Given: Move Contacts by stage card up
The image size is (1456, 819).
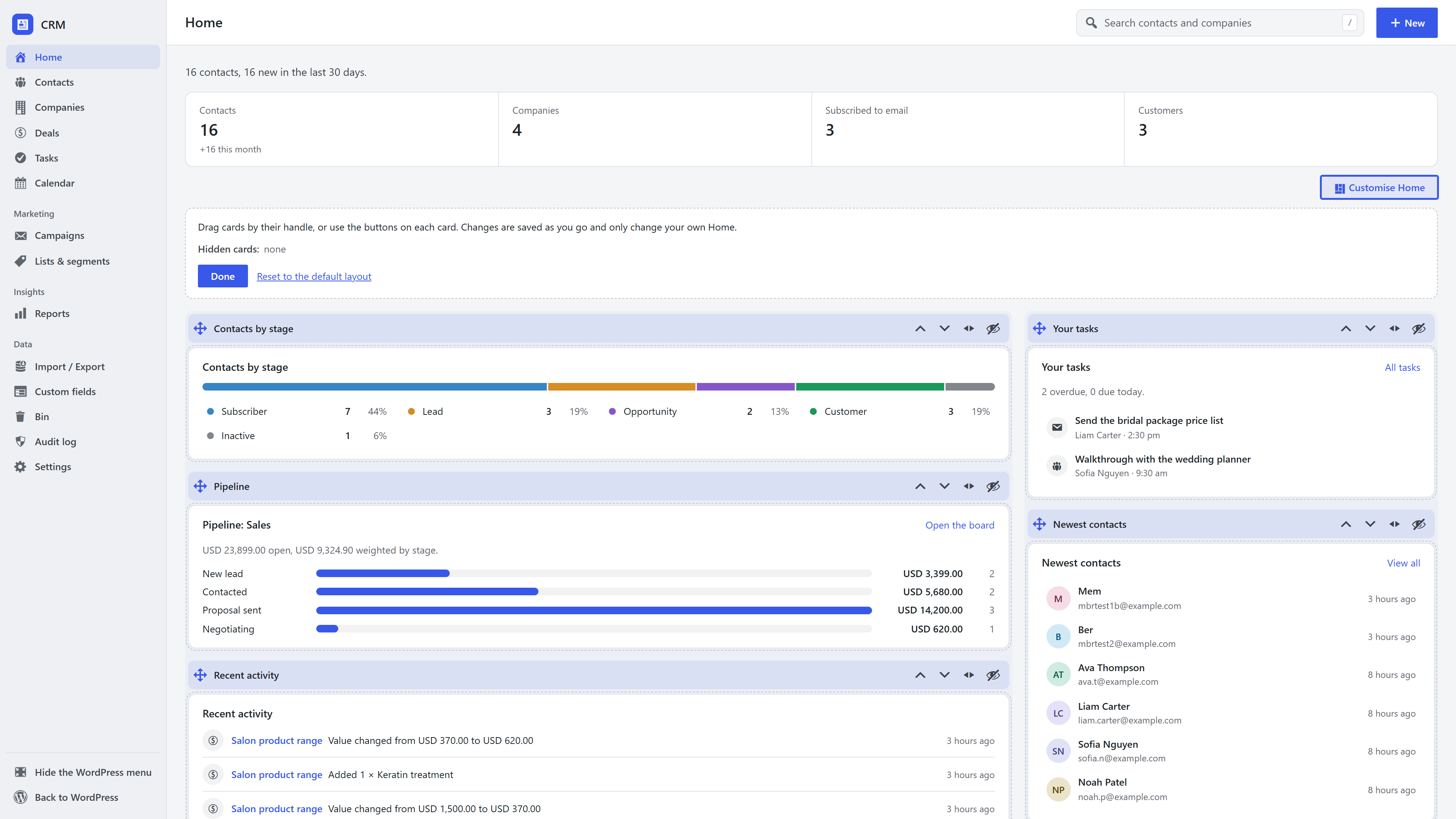Looking at the screenshot, I should pos(920,328).
